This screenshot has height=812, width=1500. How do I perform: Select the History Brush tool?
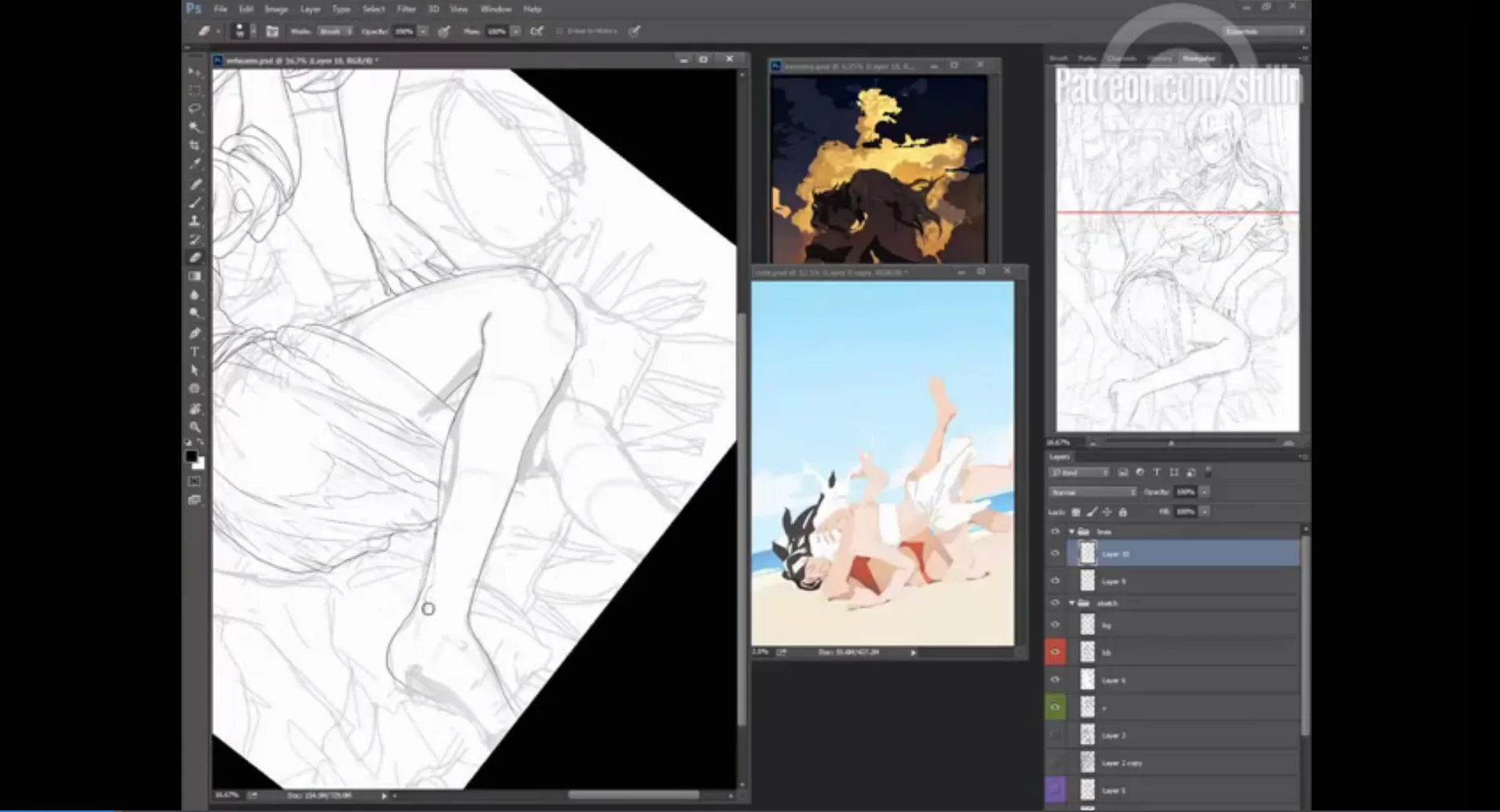pos(195,239)
